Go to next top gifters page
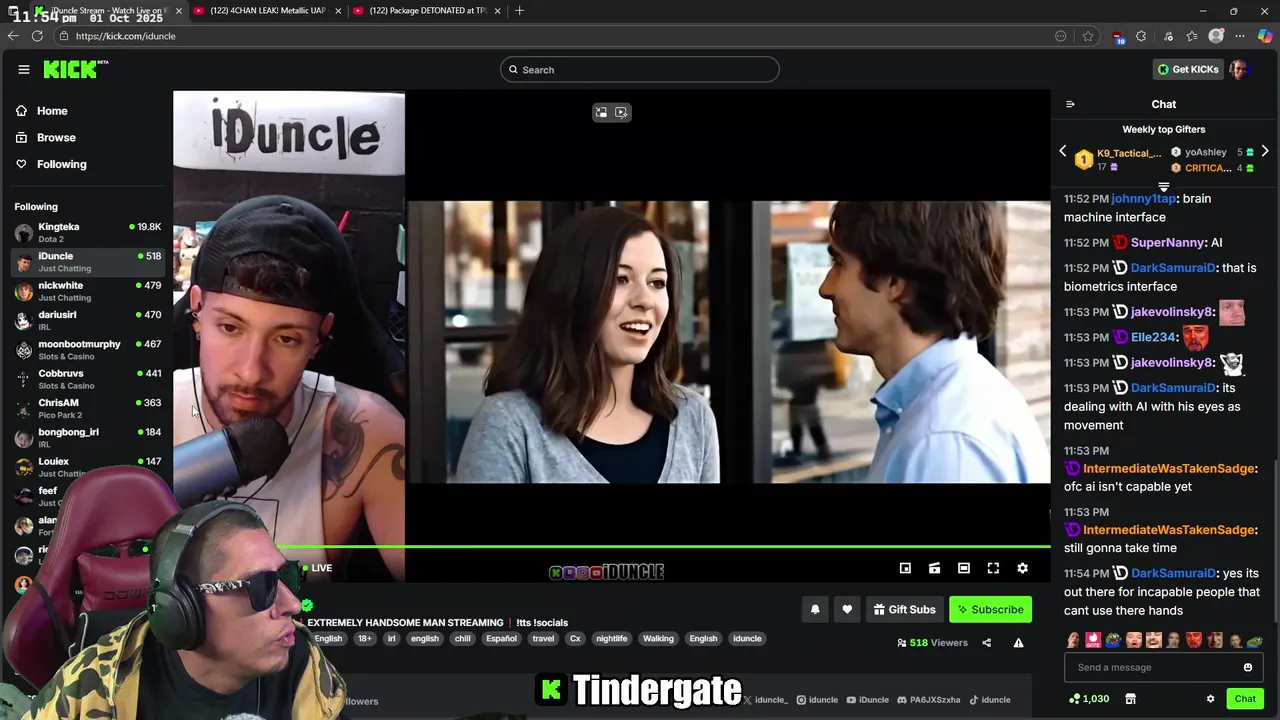The width and height of the screenshot is (1280, 720). [1265, 151]
